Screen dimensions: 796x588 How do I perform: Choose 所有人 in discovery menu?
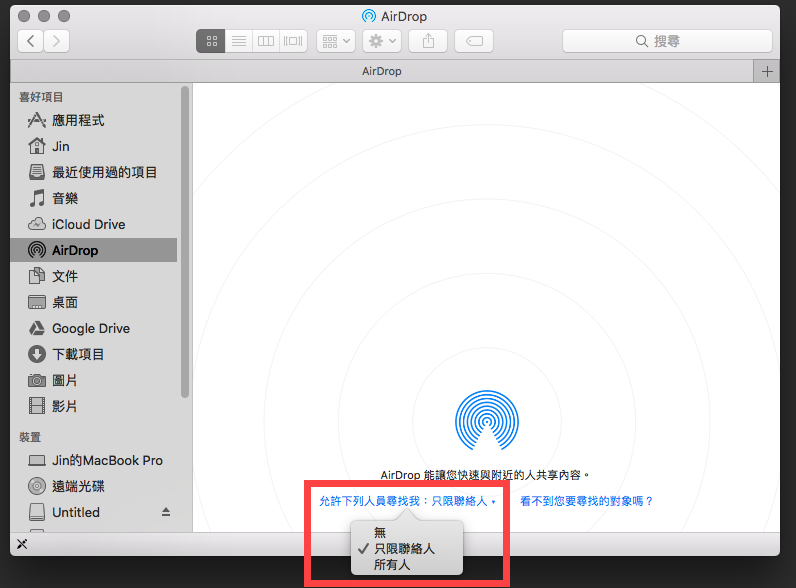coord(407,565)
